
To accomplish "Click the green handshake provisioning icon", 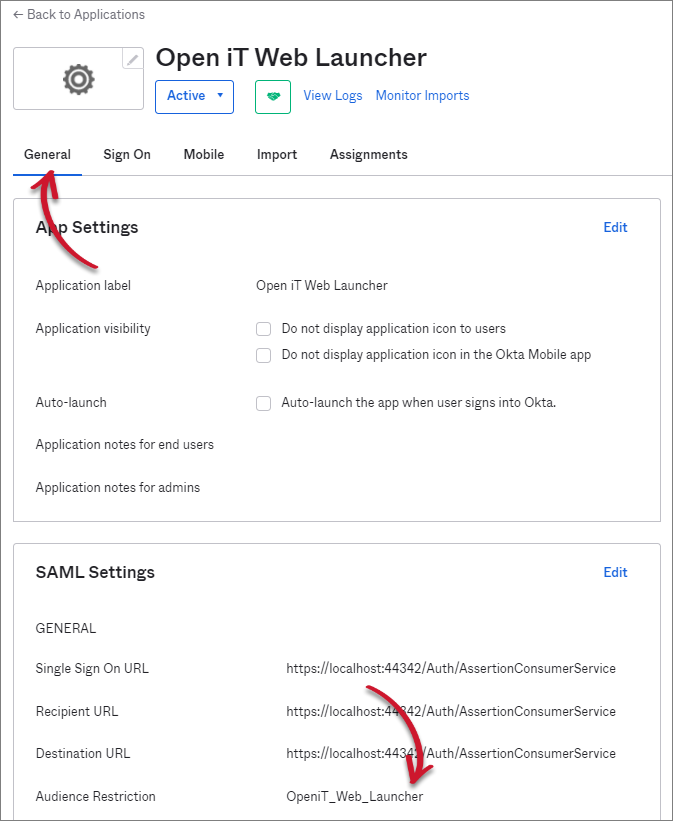I will coord(273,97).
